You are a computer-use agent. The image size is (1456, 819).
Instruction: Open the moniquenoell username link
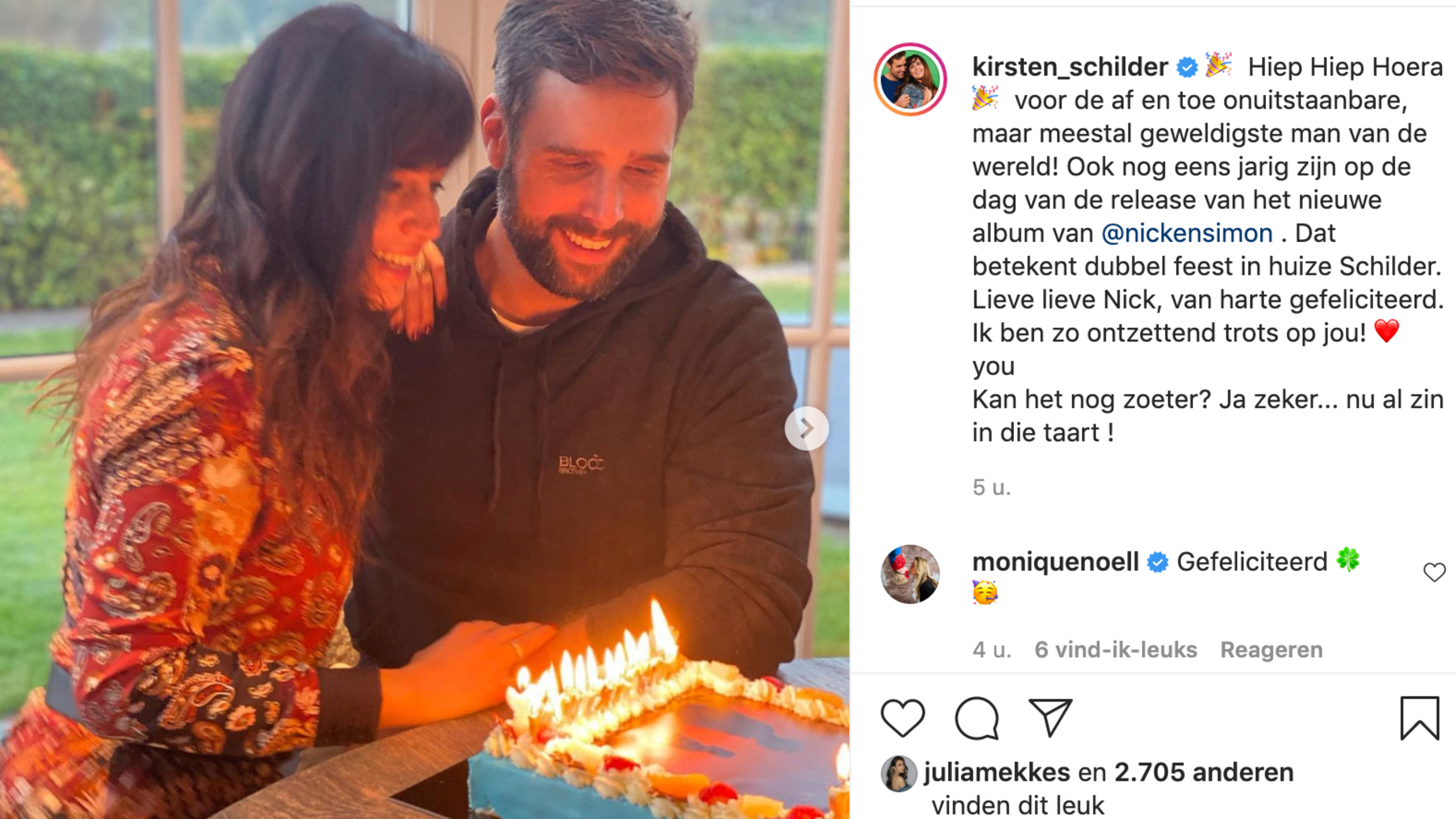1056,562
